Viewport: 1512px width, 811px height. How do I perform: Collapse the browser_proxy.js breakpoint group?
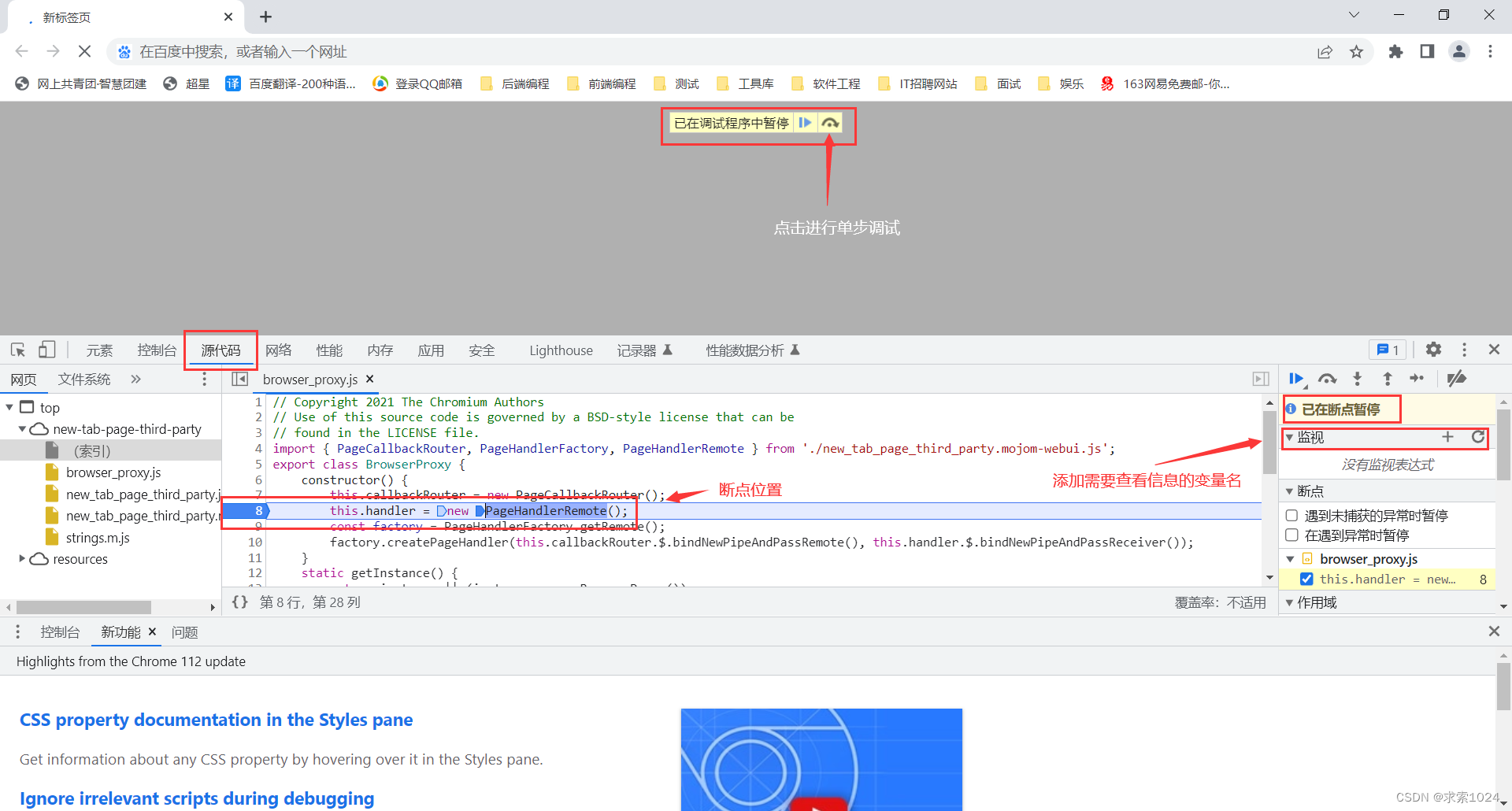tap(1290, 559)
